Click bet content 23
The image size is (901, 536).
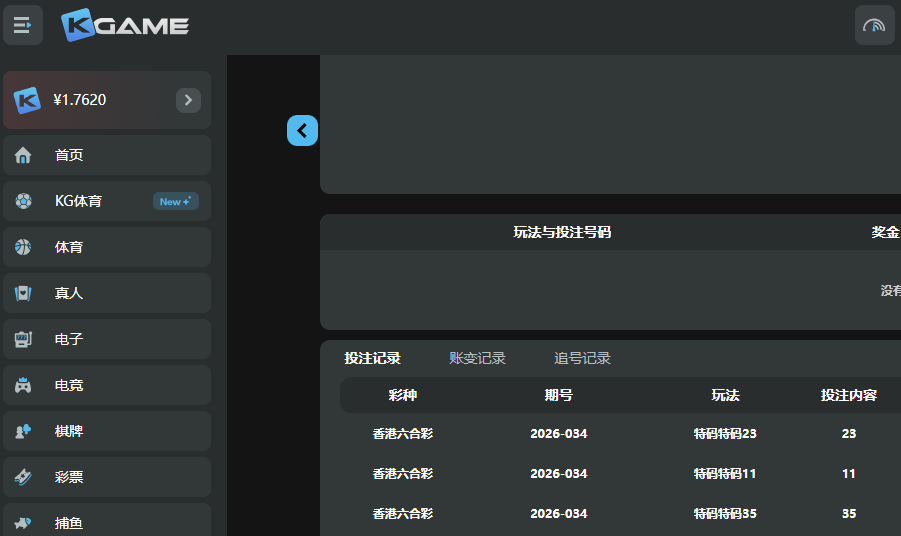(x=849, y=434)
